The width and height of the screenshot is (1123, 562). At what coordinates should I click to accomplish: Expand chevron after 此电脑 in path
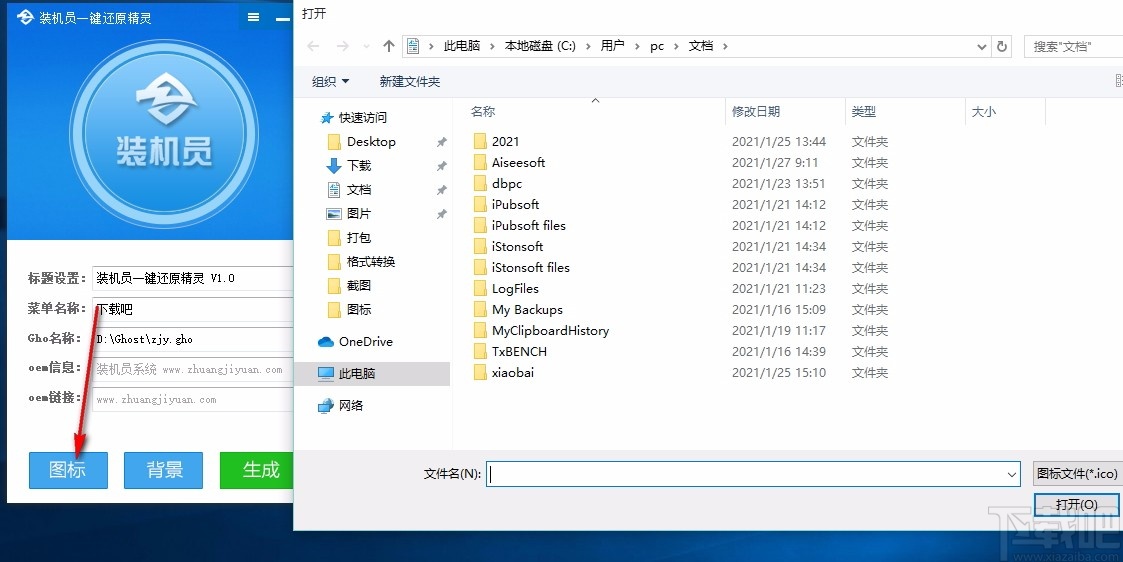pos(493,47)
